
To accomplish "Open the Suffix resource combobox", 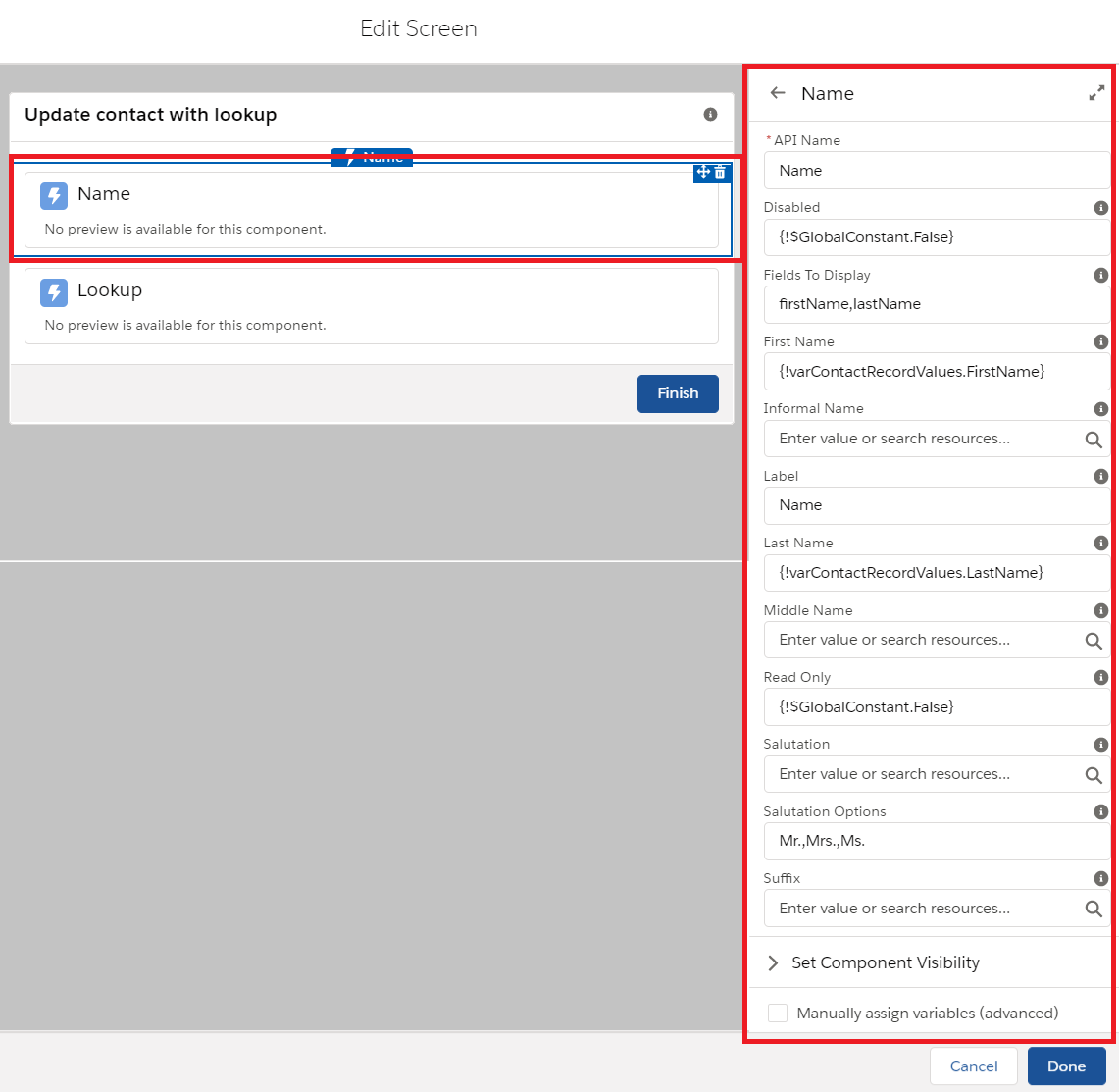I will pyautogui.click(x=937, y=908).
